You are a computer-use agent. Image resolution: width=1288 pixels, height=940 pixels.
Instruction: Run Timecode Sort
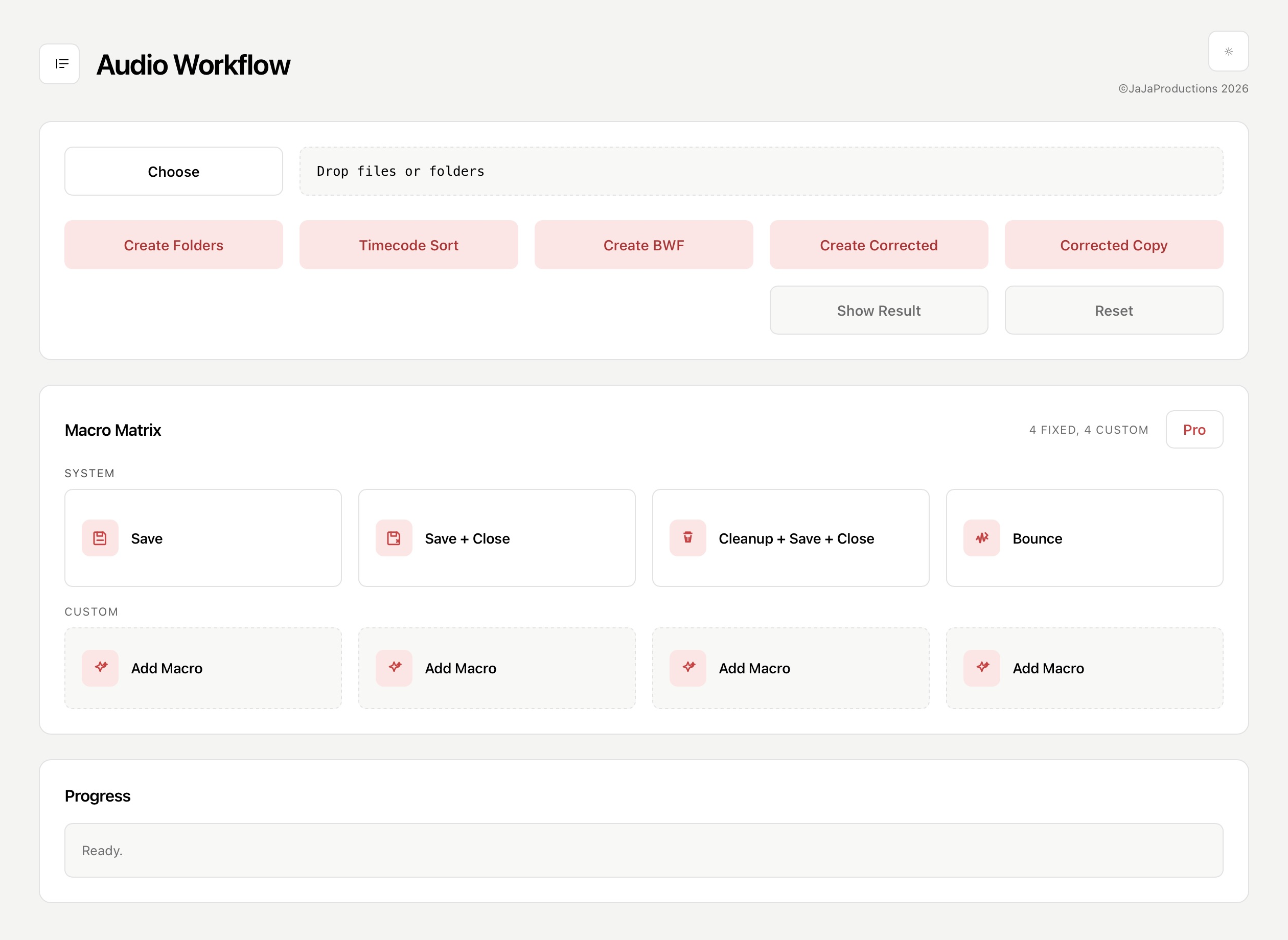tap(409, 245)
